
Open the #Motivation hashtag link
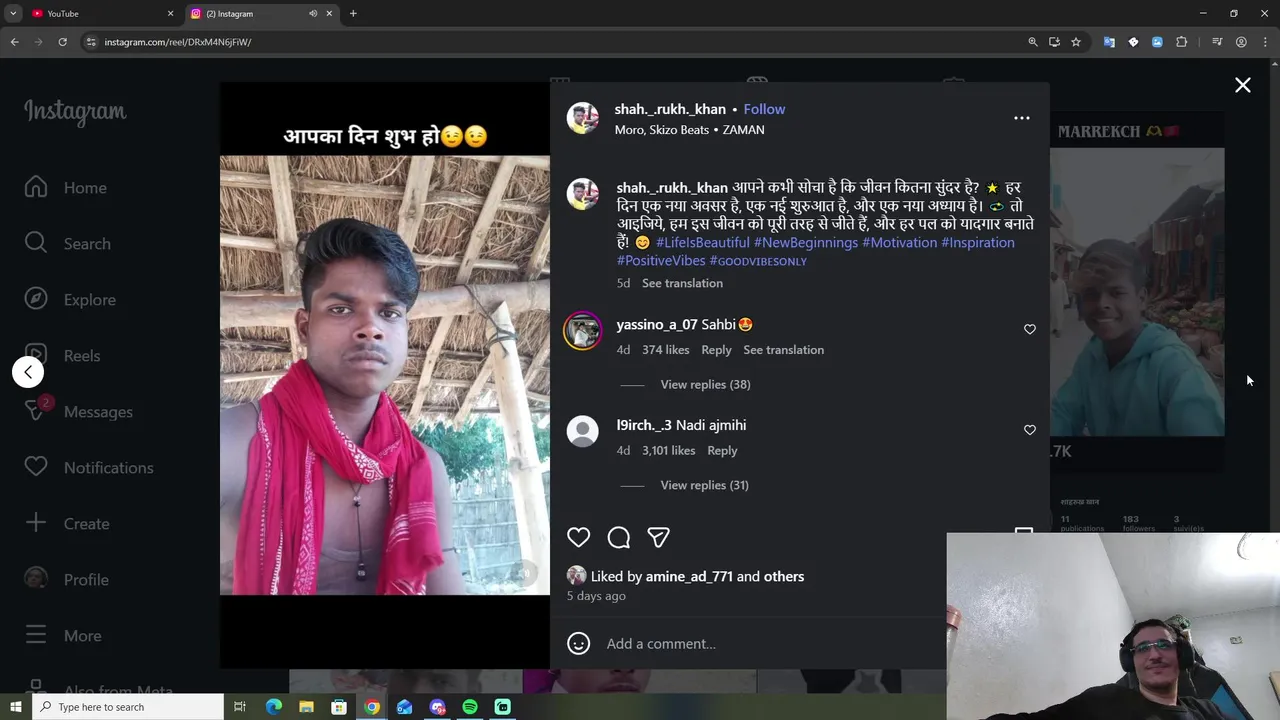(x=899, y=242)
